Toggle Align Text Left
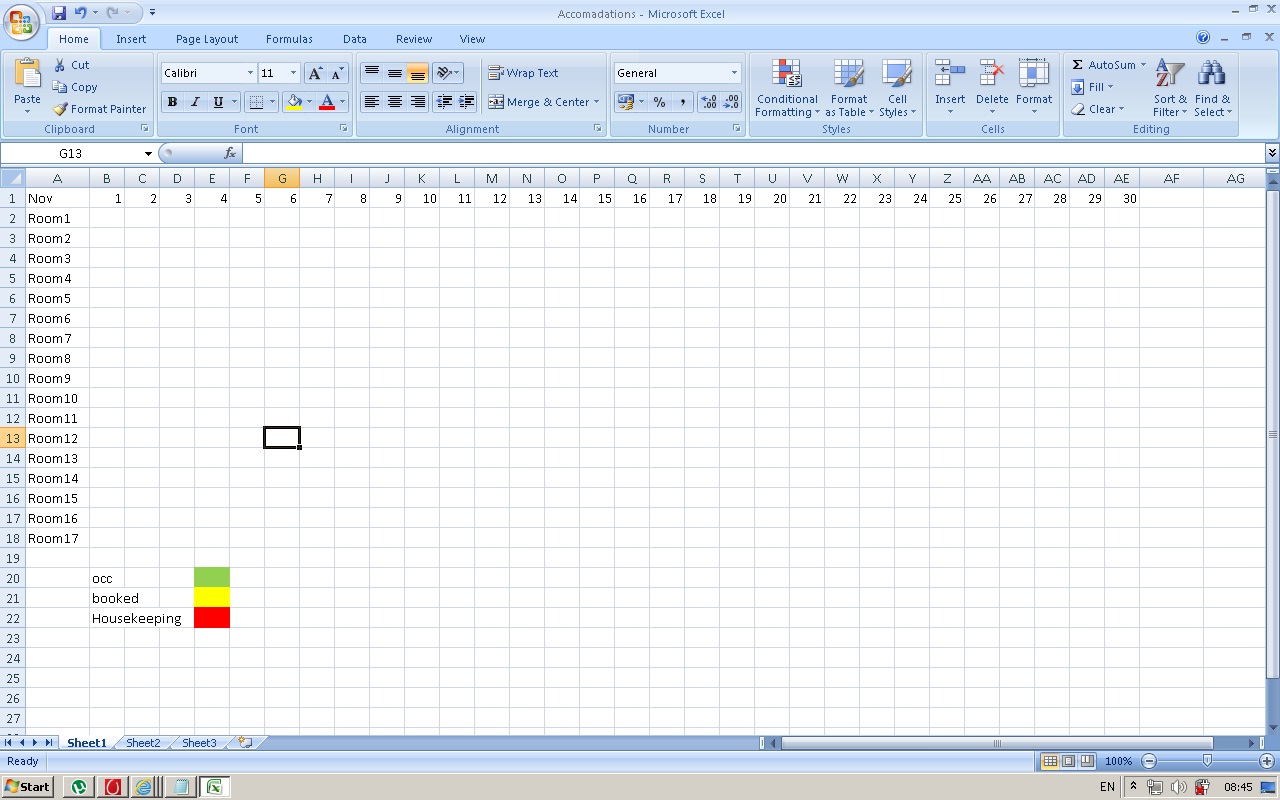Viewport: 1280px width, 800px height. [x=372, y=102]
